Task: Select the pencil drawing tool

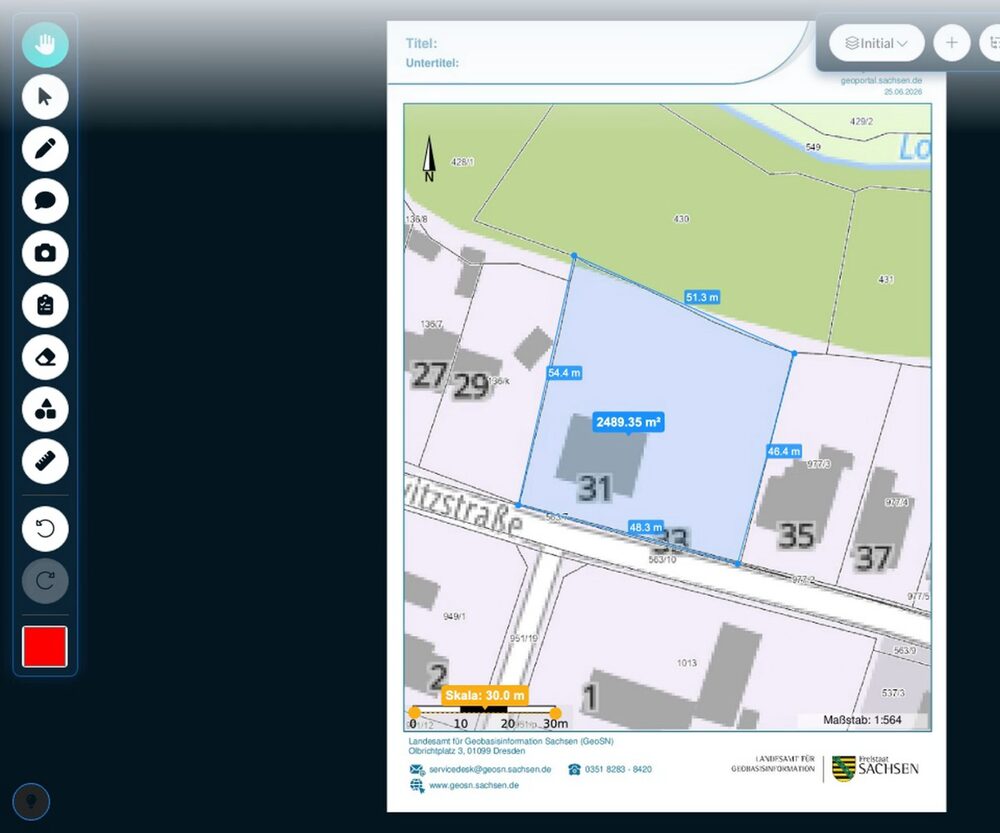Action: point(45,149)
